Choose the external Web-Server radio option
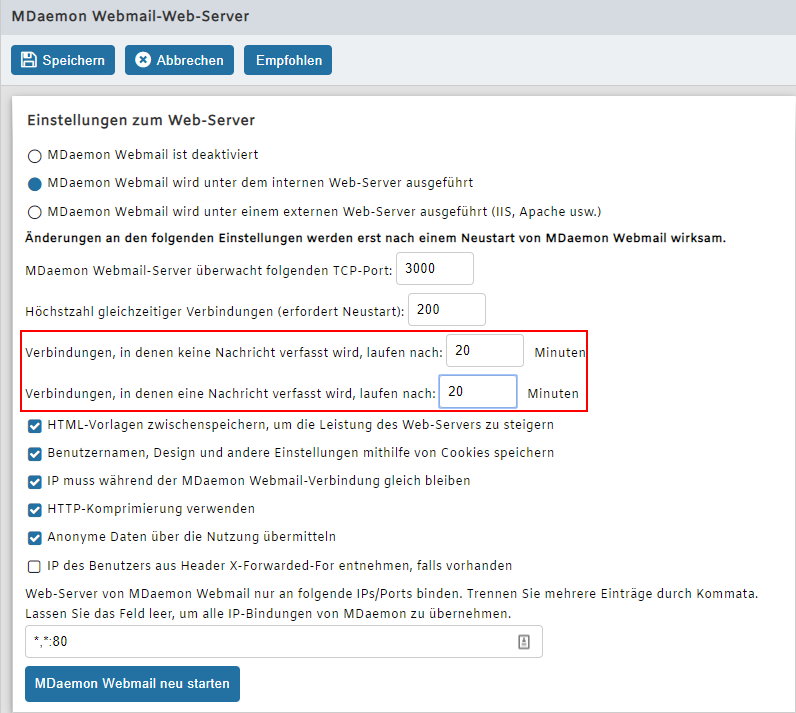Image resolution: width=796 pixels, height=713 pixels. (35, 212)
